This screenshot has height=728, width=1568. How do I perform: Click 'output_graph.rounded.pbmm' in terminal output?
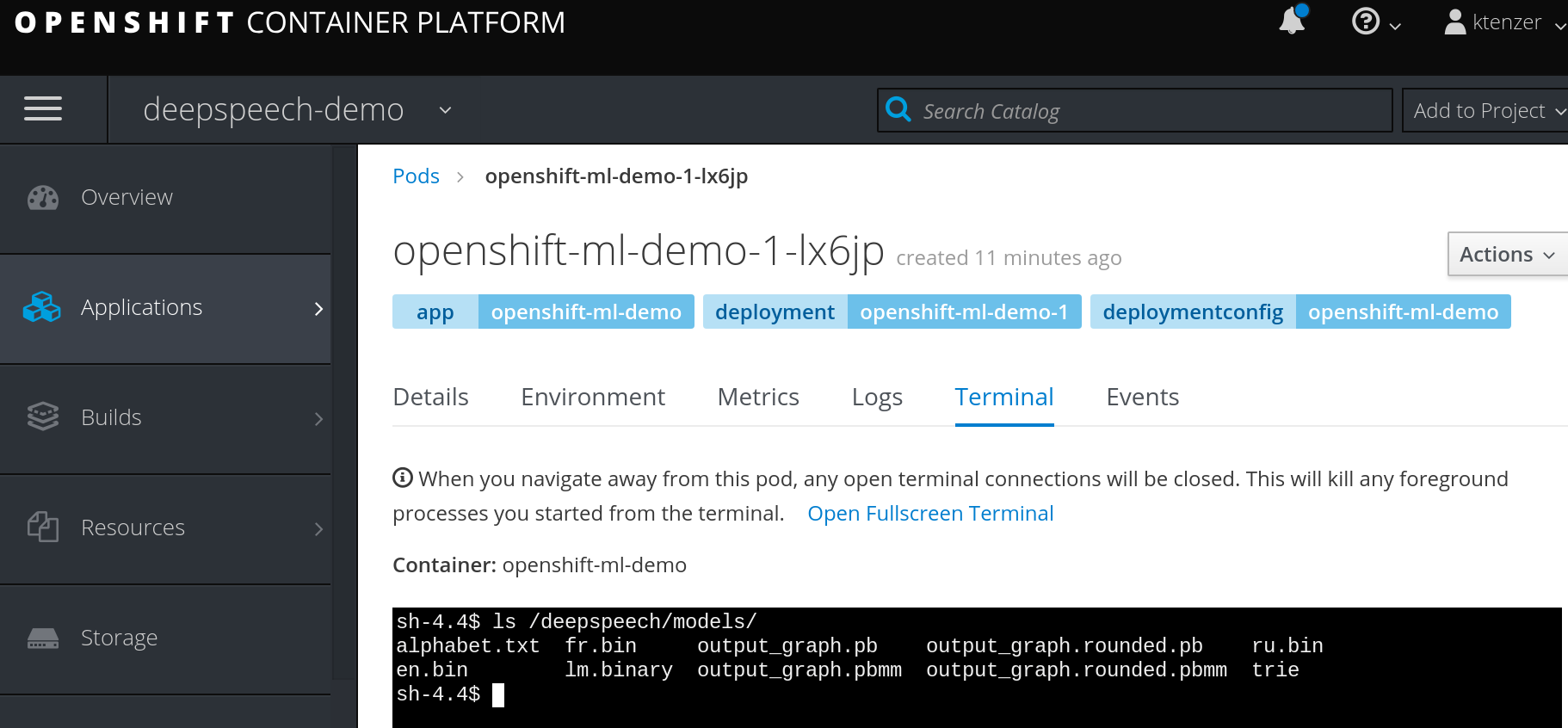pyautogui.click(x=1077, y=670)
